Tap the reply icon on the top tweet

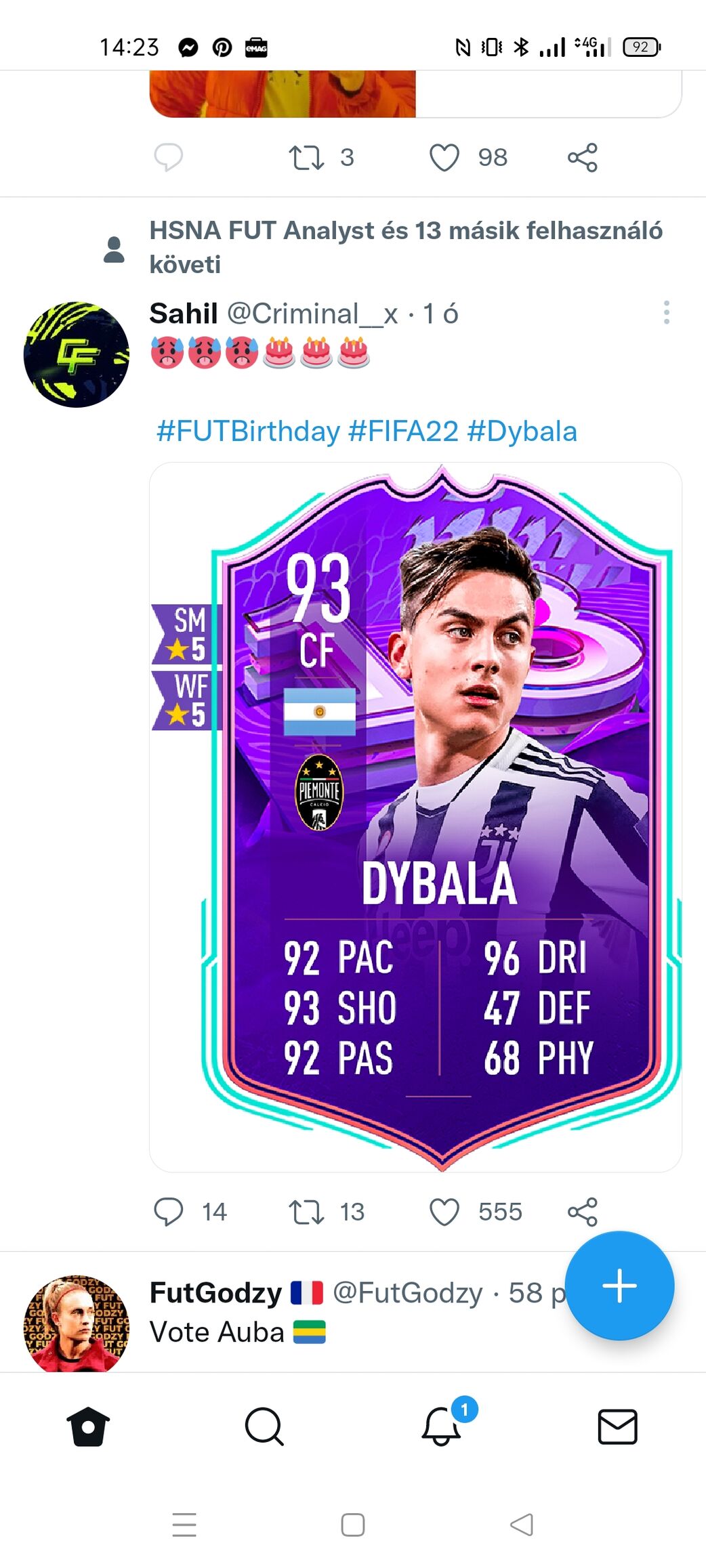click(169, 158)
